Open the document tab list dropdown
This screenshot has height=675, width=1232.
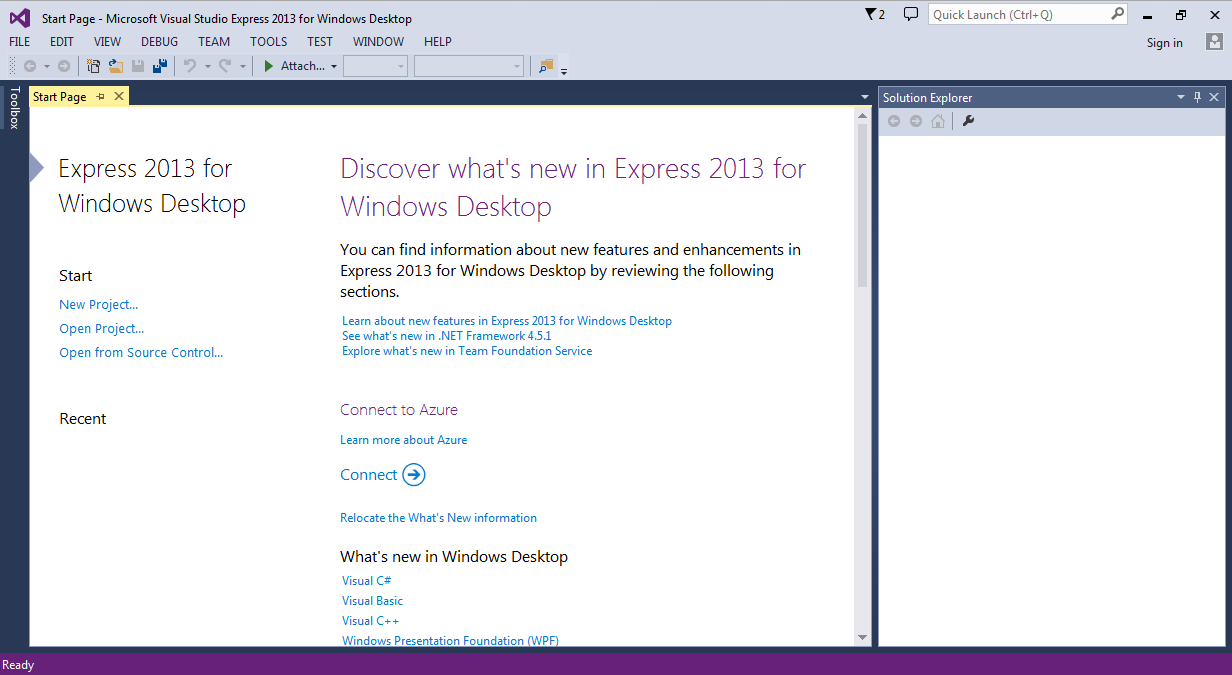click(865, 97)
